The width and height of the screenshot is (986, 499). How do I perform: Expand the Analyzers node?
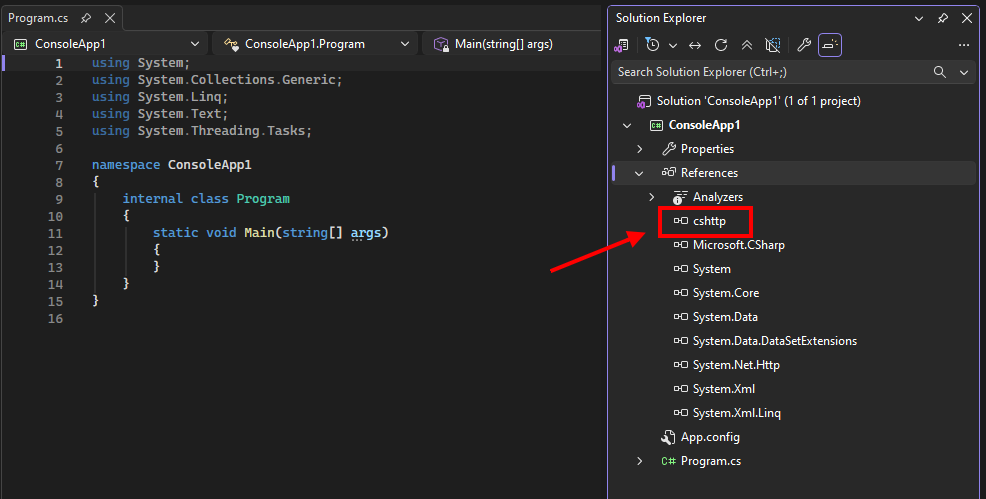[651, 197]
